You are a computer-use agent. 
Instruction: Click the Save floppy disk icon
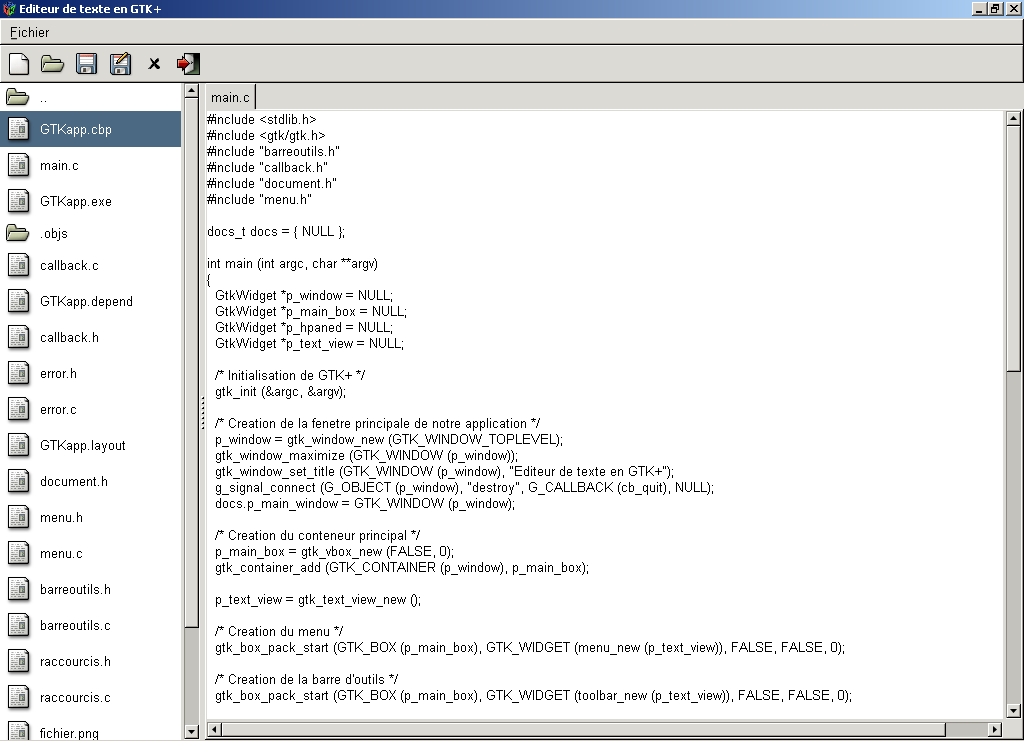pos(86,64)
